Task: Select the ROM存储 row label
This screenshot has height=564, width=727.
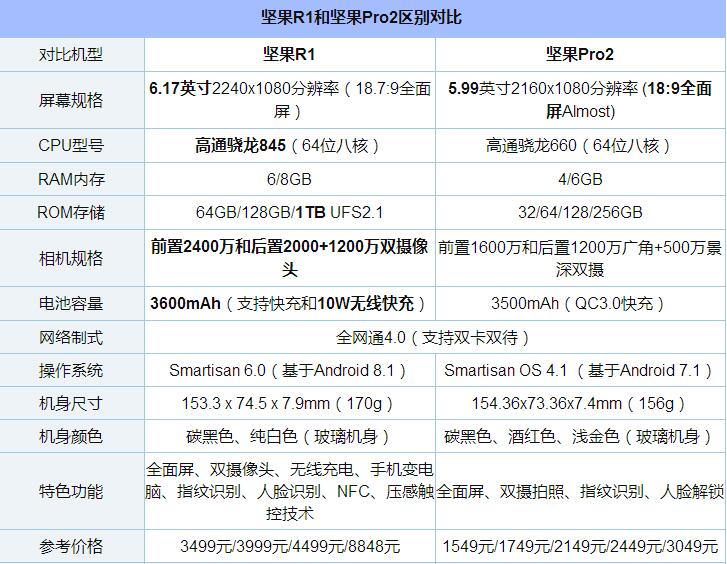Action: pos(71,212)
